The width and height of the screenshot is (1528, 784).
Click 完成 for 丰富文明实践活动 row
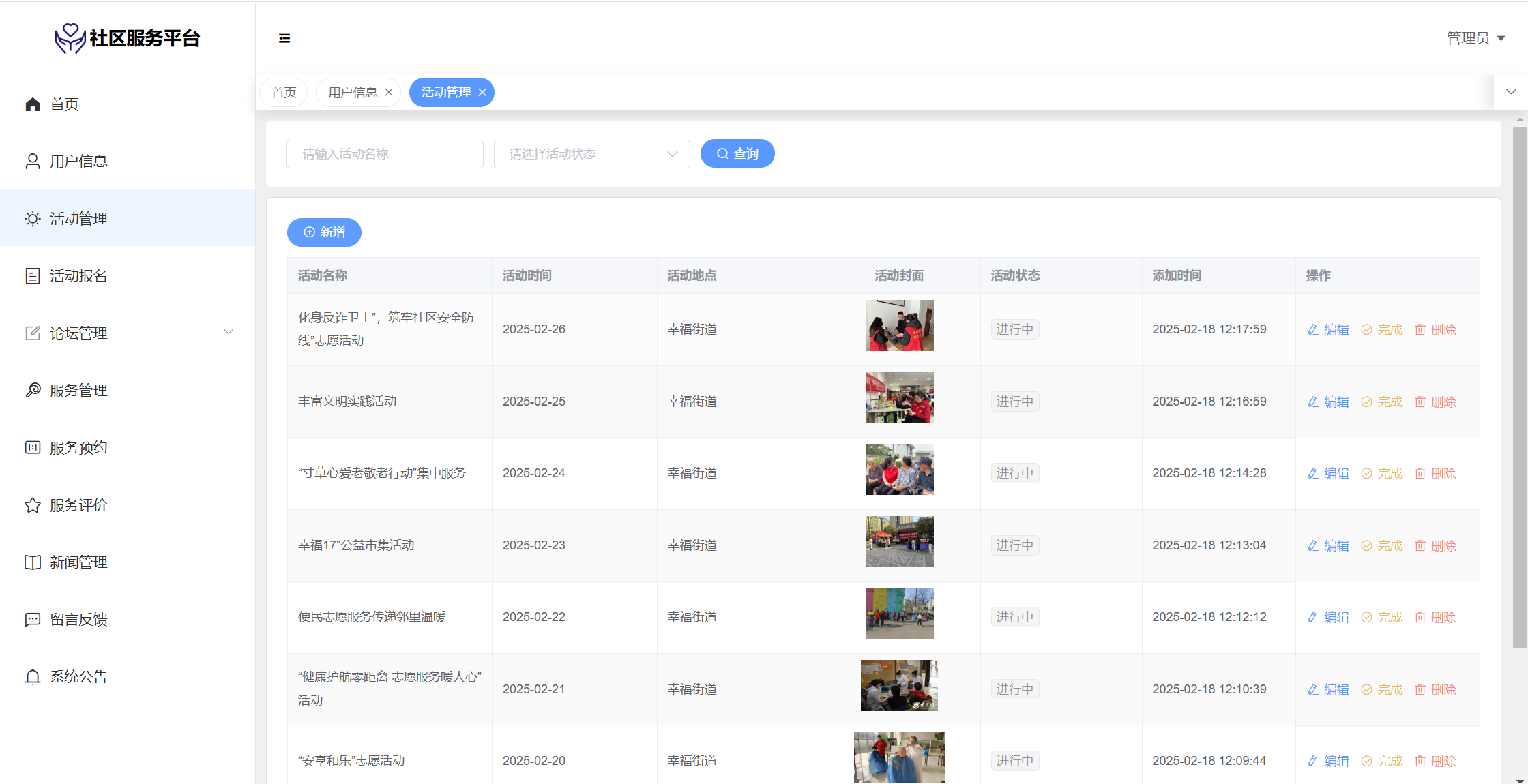tap(1382, 402)
